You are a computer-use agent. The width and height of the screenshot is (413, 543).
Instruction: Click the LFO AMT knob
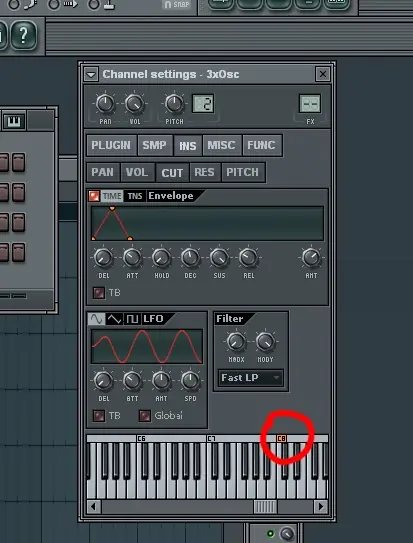[x=161, y=381]
